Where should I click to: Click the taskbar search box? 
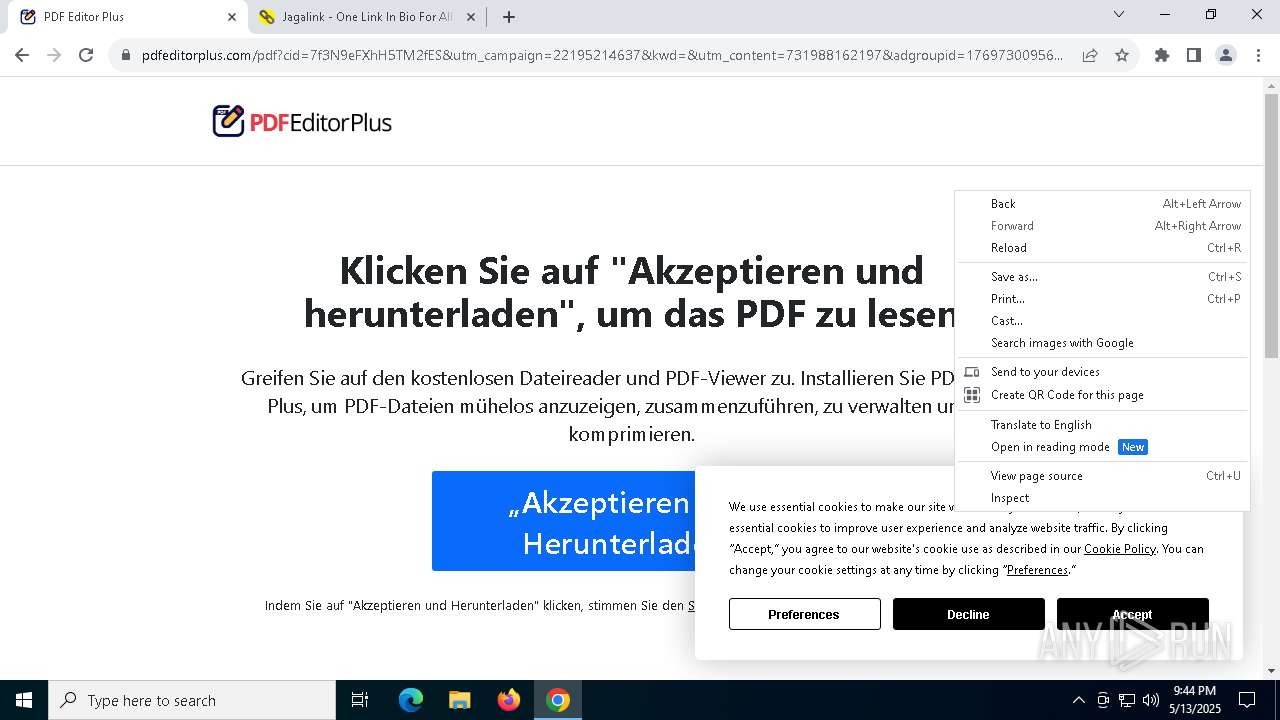(x=192, y=700)
